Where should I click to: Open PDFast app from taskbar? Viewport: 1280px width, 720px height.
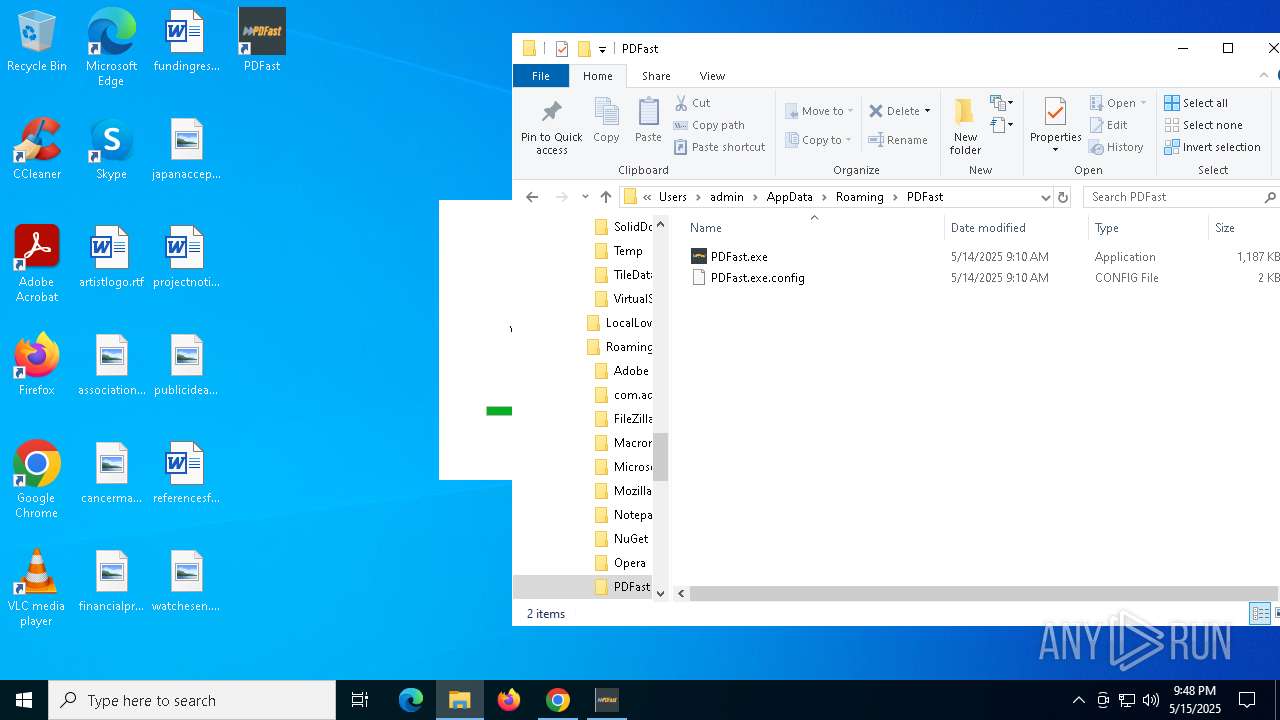(606, 700)
